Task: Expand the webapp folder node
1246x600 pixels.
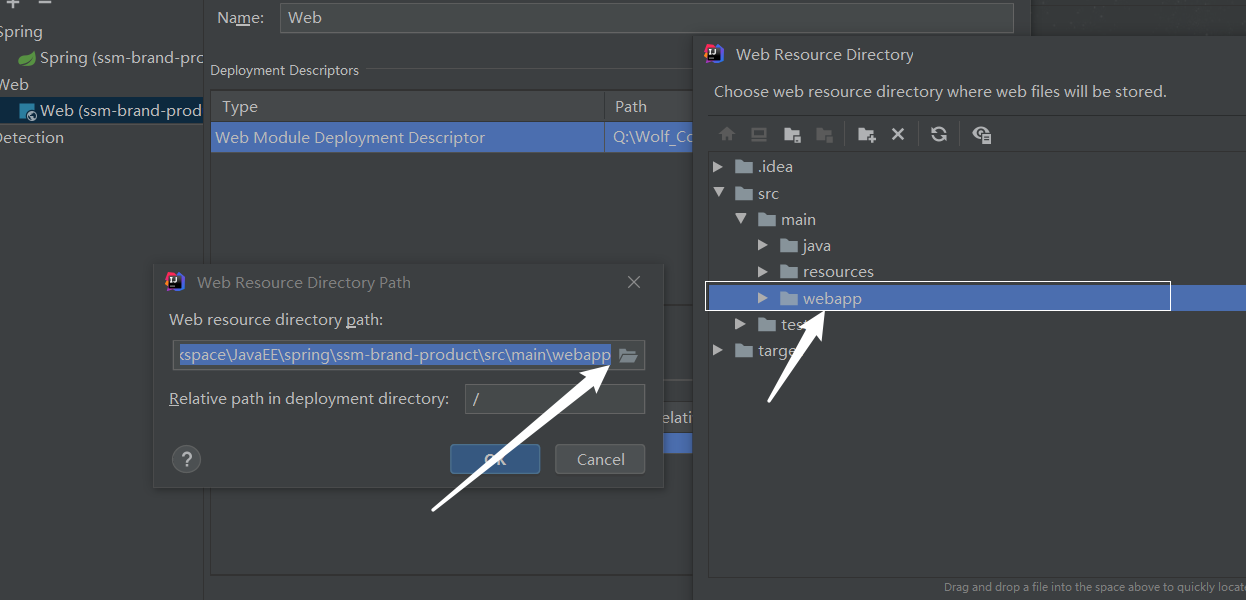Action: click(x=763, y=298)
